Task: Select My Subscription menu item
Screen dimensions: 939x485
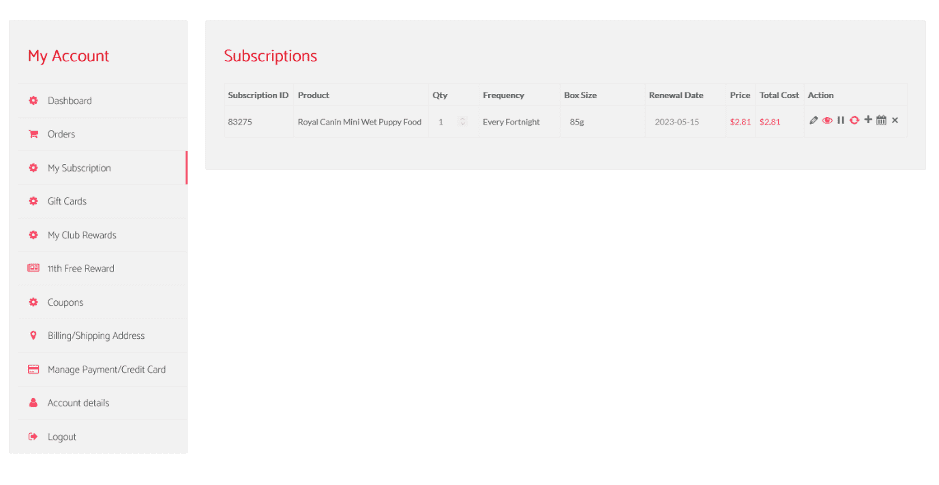Action: coord(79,168)
